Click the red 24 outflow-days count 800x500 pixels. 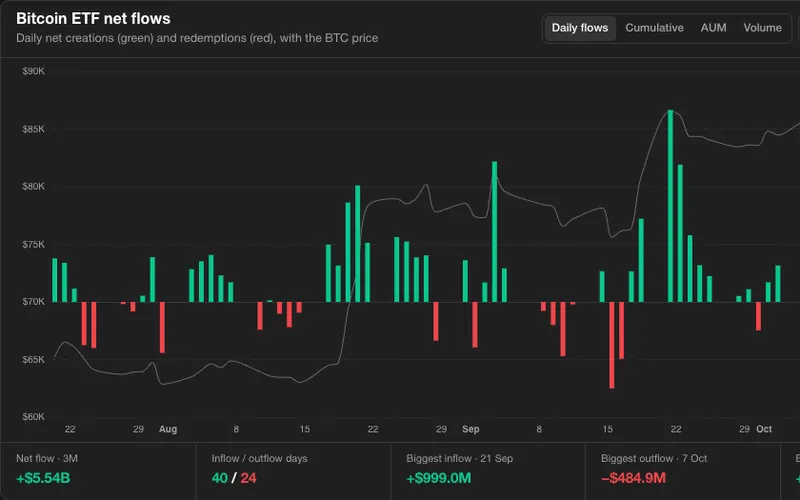point(248,478)
